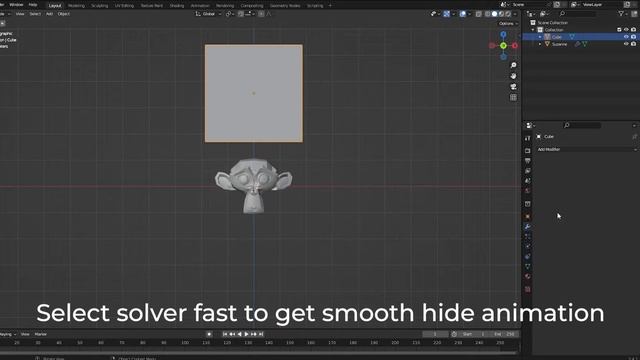Image resolution: width=640 pixels, height=360 pixels.
Task: Click the green Y axis gizmo ball
Action: 503,46
